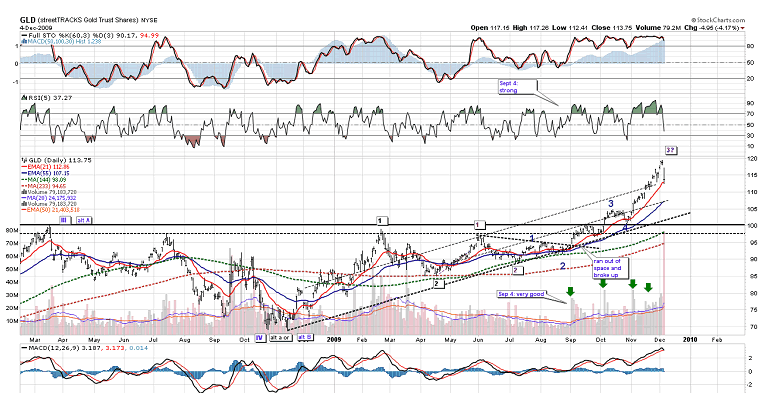Viewport: 768px width, 411px height.
Task: Click the alt B wave label
Action: click(305, 338)
